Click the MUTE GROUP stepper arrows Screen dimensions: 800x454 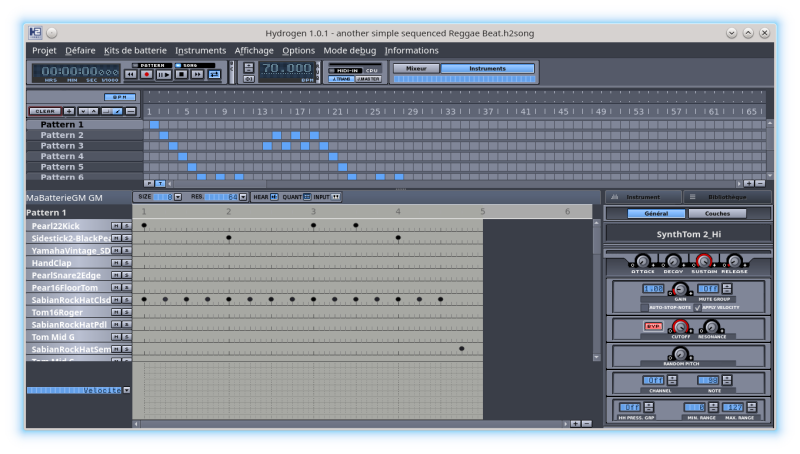coord(727,289)
